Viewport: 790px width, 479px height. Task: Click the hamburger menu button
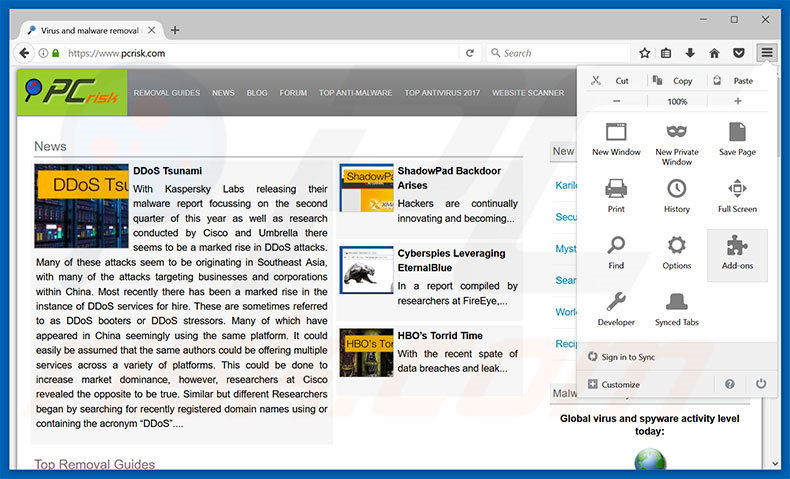766,53
